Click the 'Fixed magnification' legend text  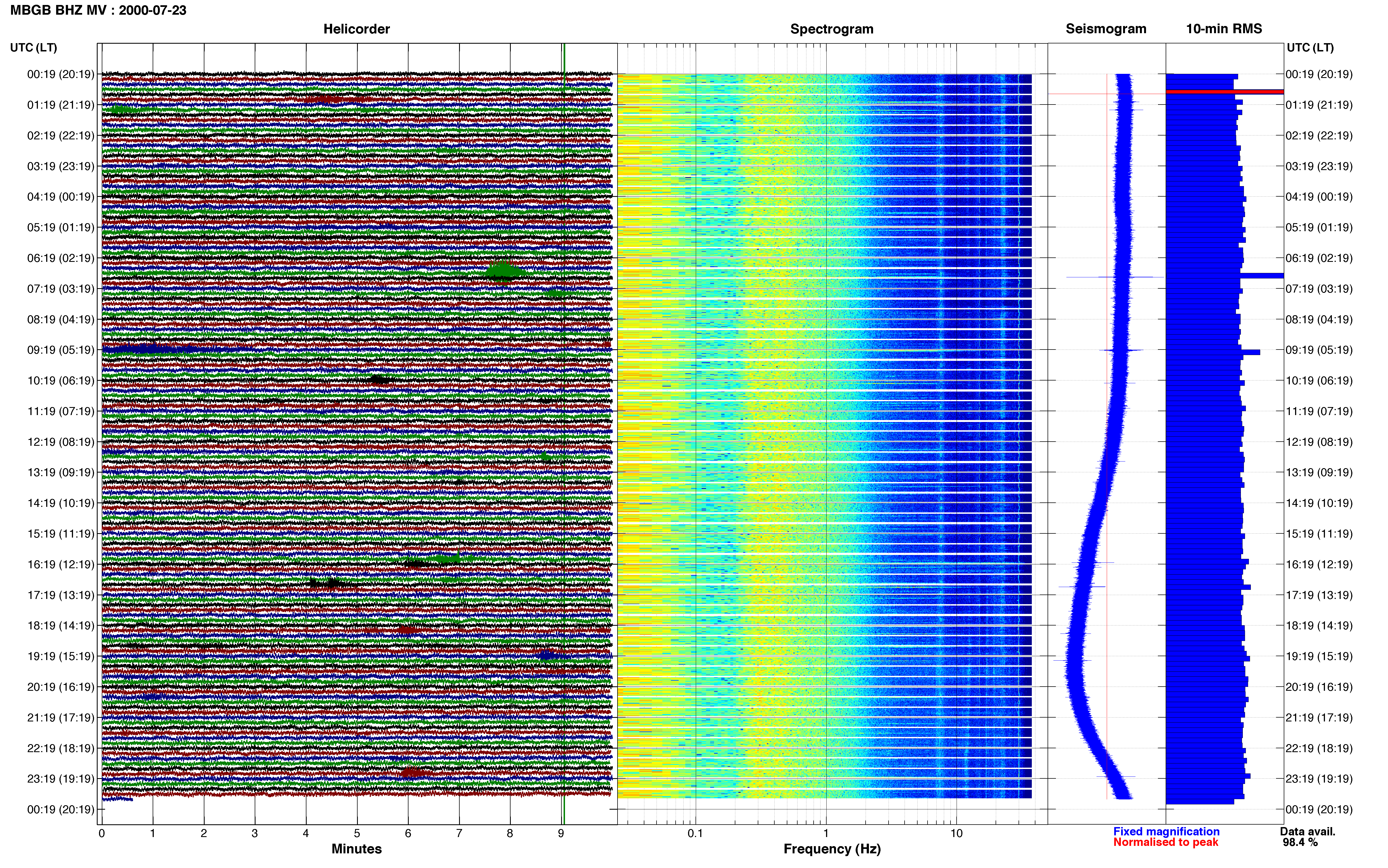[x=1166, y=831]
